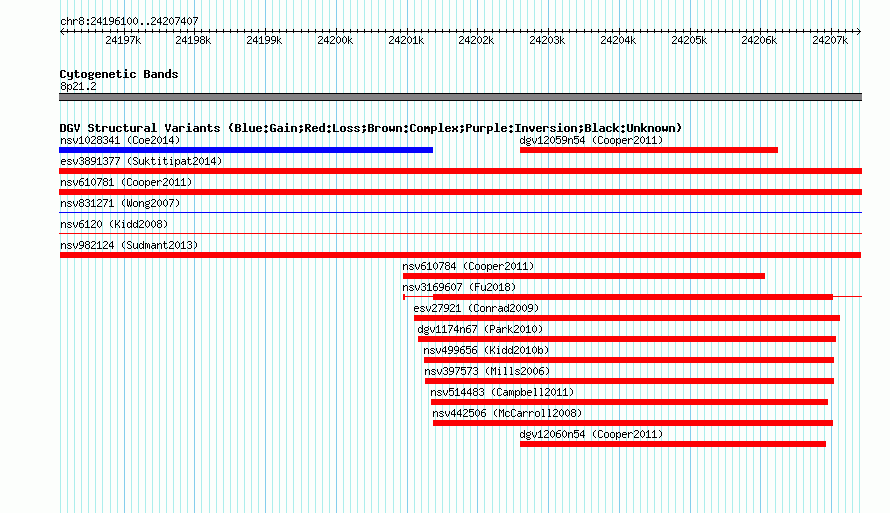Click the red dgv1174n67 loss bar
This screenshot has width=890, height=513.
pos(627,339)
